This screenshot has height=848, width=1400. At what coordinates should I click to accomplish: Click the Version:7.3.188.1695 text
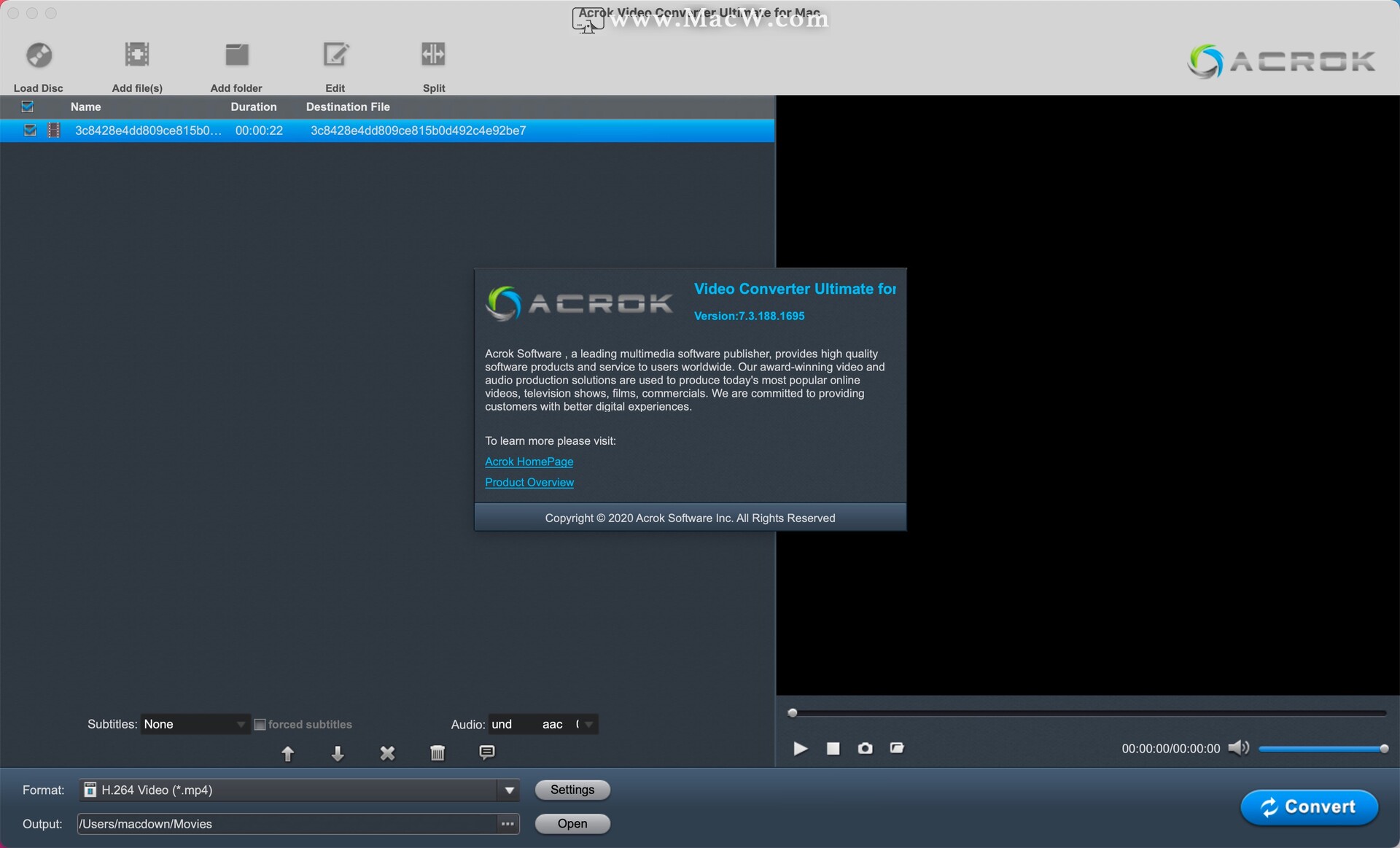[x=749, y=316]
